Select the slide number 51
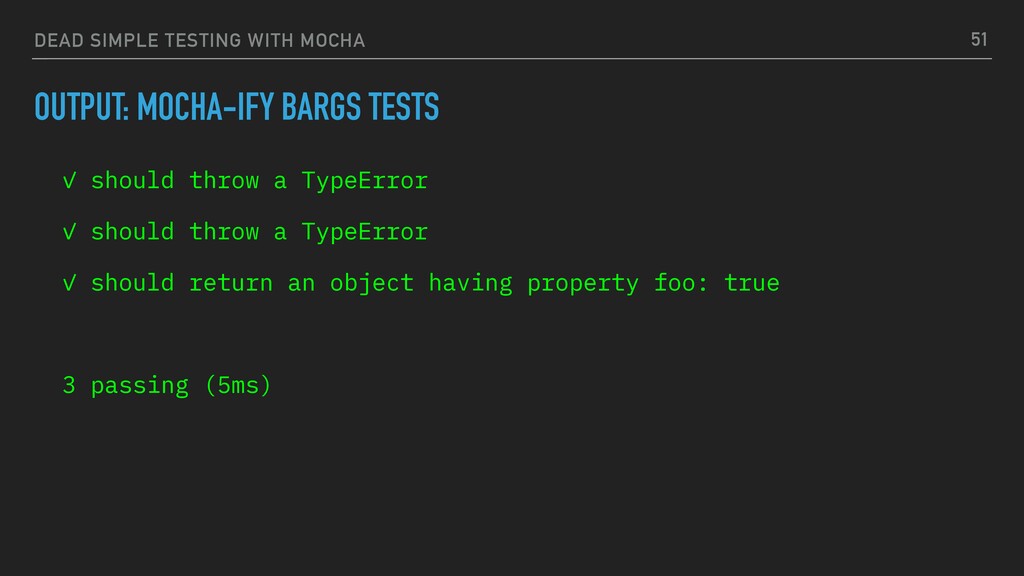The width and height of the screenshot is (1024, 576). pyautogui.click(x=978, y=40)
